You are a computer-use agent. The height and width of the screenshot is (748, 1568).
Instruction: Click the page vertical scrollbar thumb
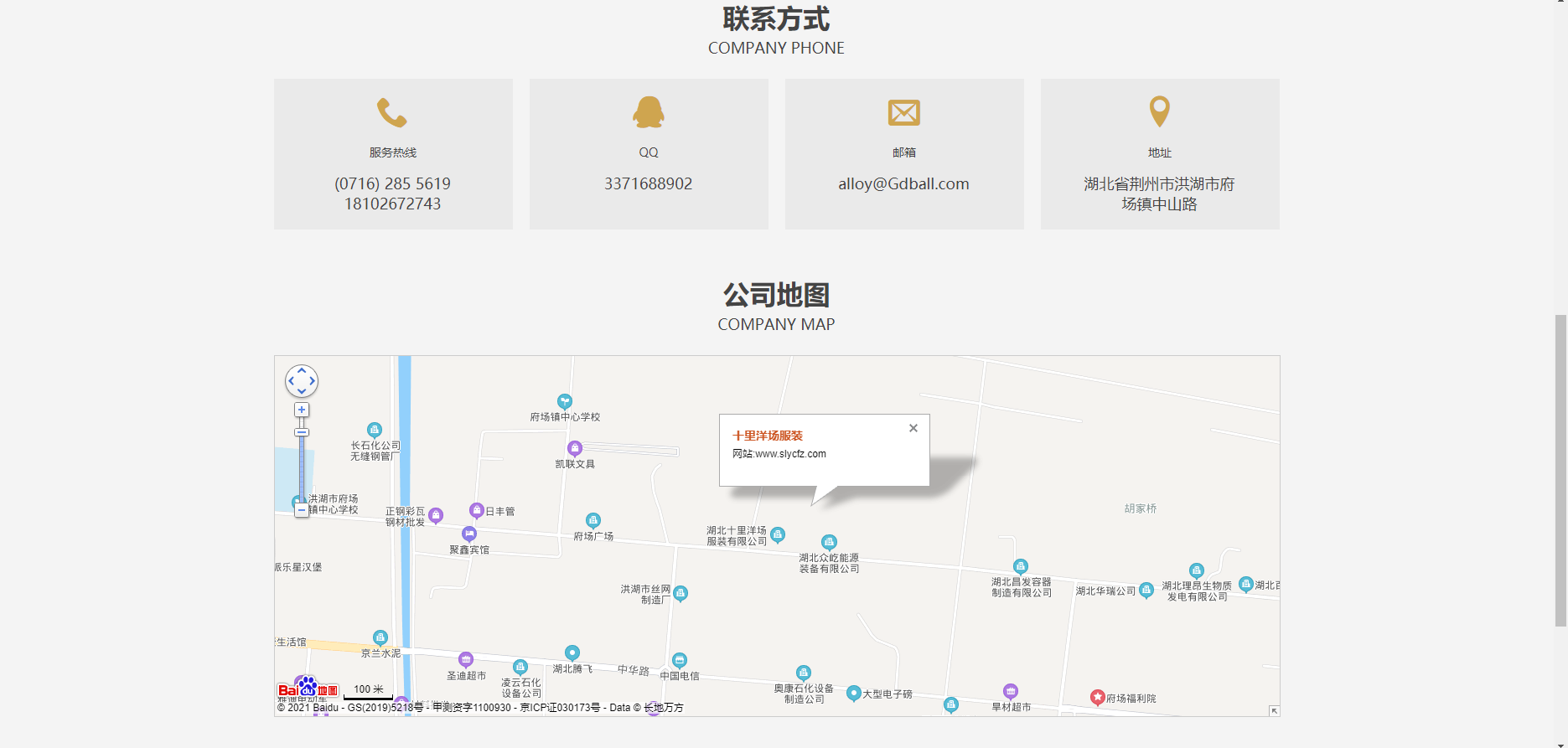[x=1560, y=469]
